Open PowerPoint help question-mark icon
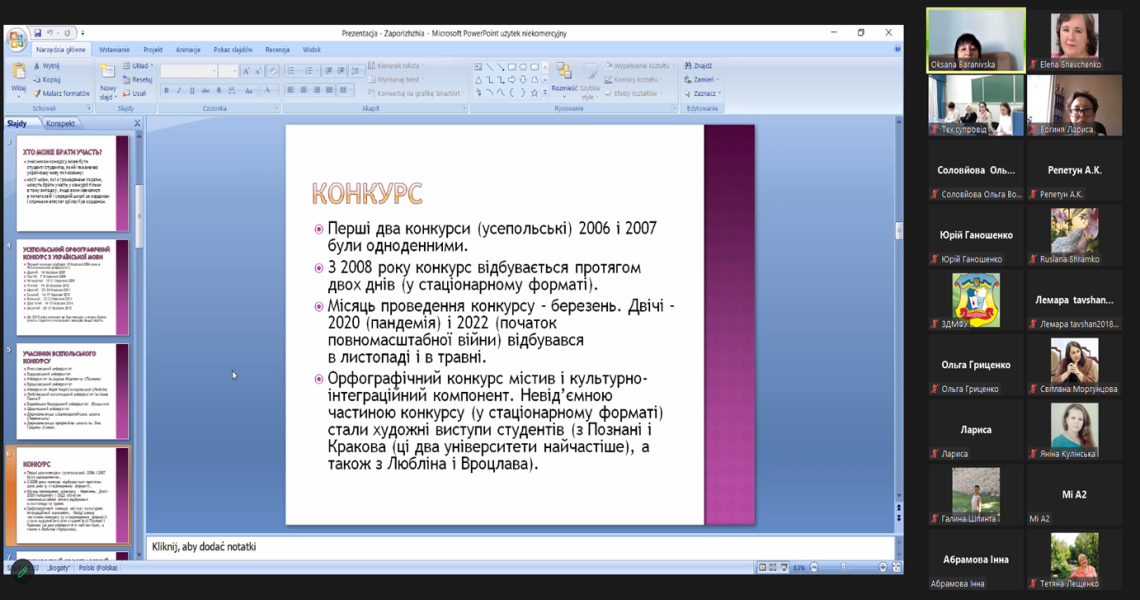 pyautogui.click(x=897, y=49)
